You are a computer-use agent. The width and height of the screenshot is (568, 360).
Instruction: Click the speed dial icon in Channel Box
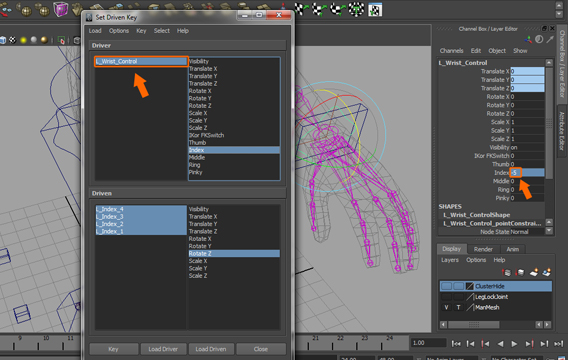(539, 39)
